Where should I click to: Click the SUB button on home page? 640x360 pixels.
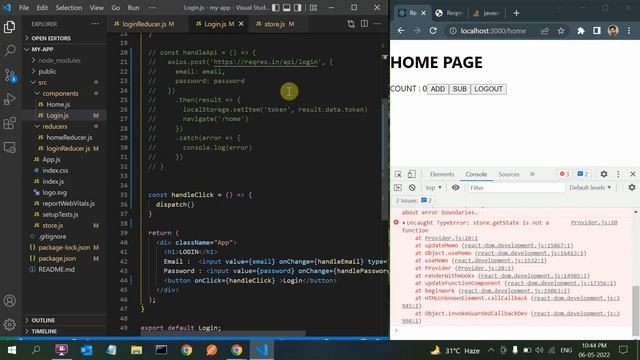click(460, 89)
